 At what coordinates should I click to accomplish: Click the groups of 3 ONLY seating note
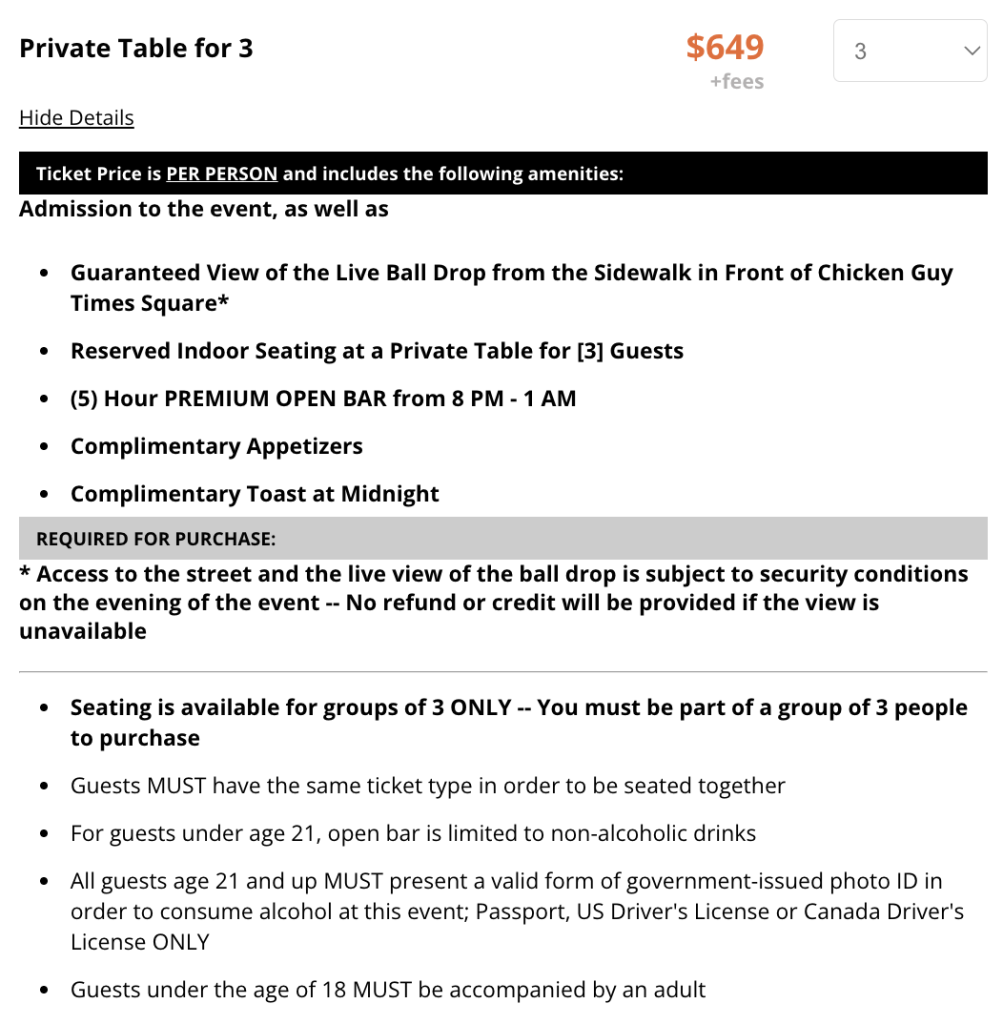click(x=518, y=722)
